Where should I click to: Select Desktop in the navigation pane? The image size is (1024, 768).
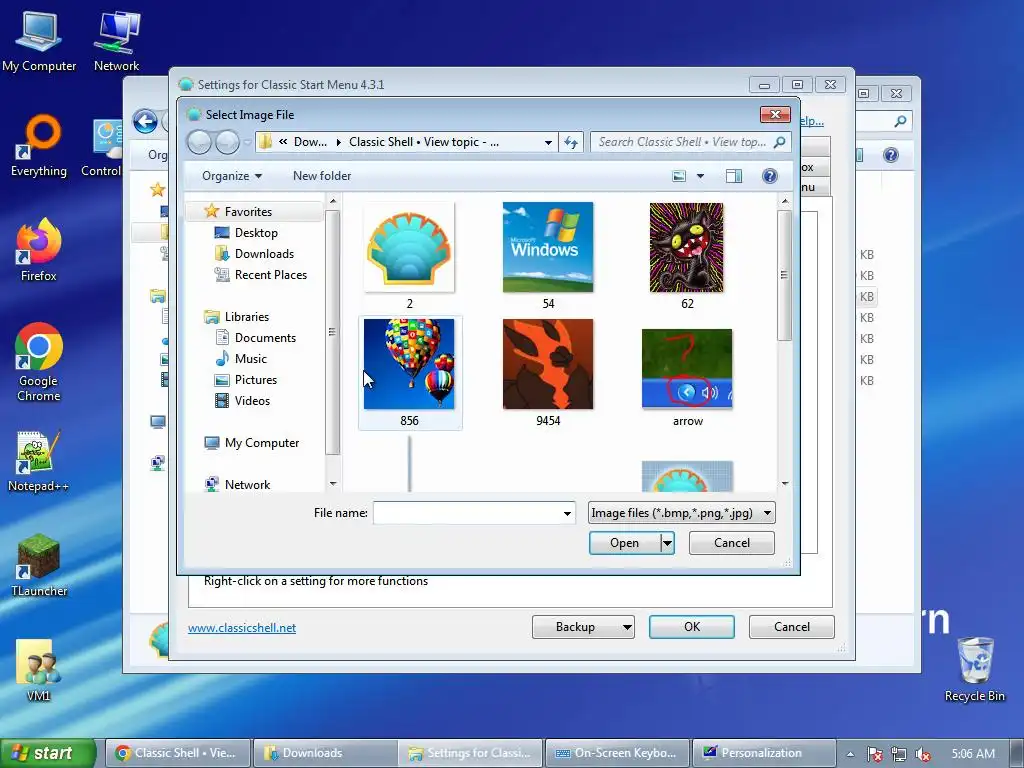tap(255, 232)
